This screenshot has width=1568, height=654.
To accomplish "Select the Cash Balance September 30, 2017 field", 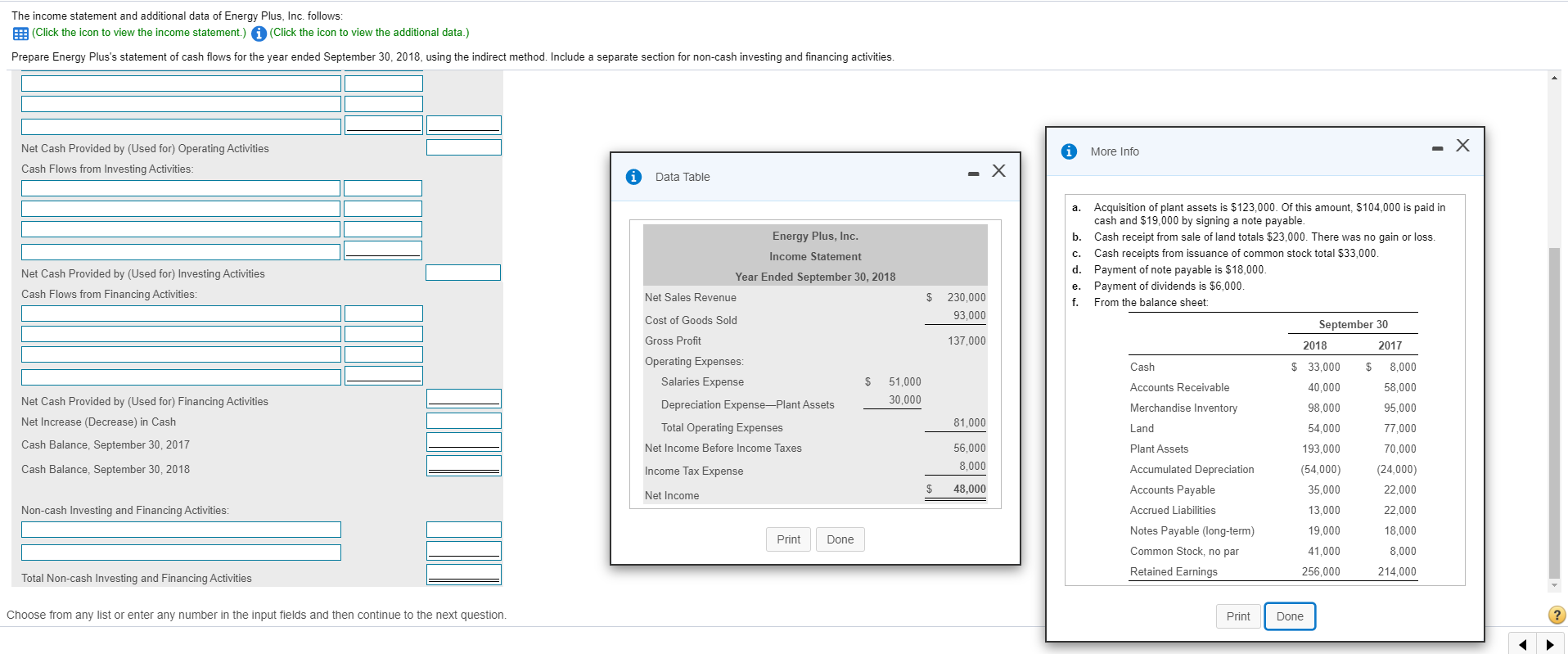I will pyautogui.click(x=463, y=442).
